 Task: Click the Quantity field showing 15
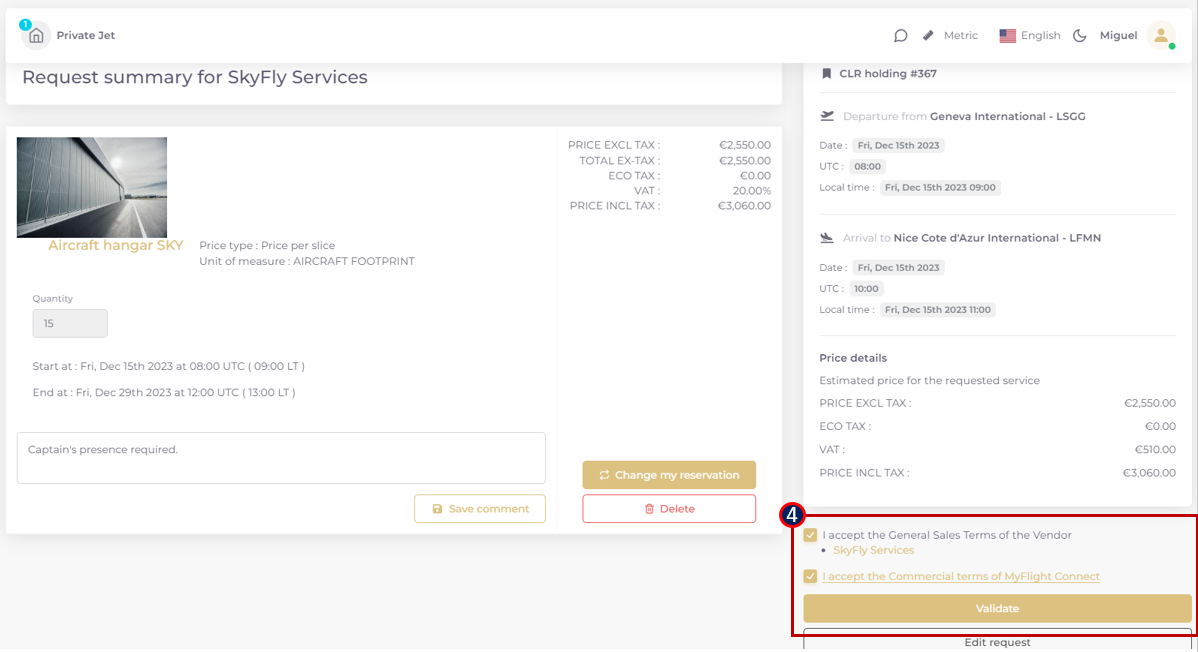pos(70,323)
